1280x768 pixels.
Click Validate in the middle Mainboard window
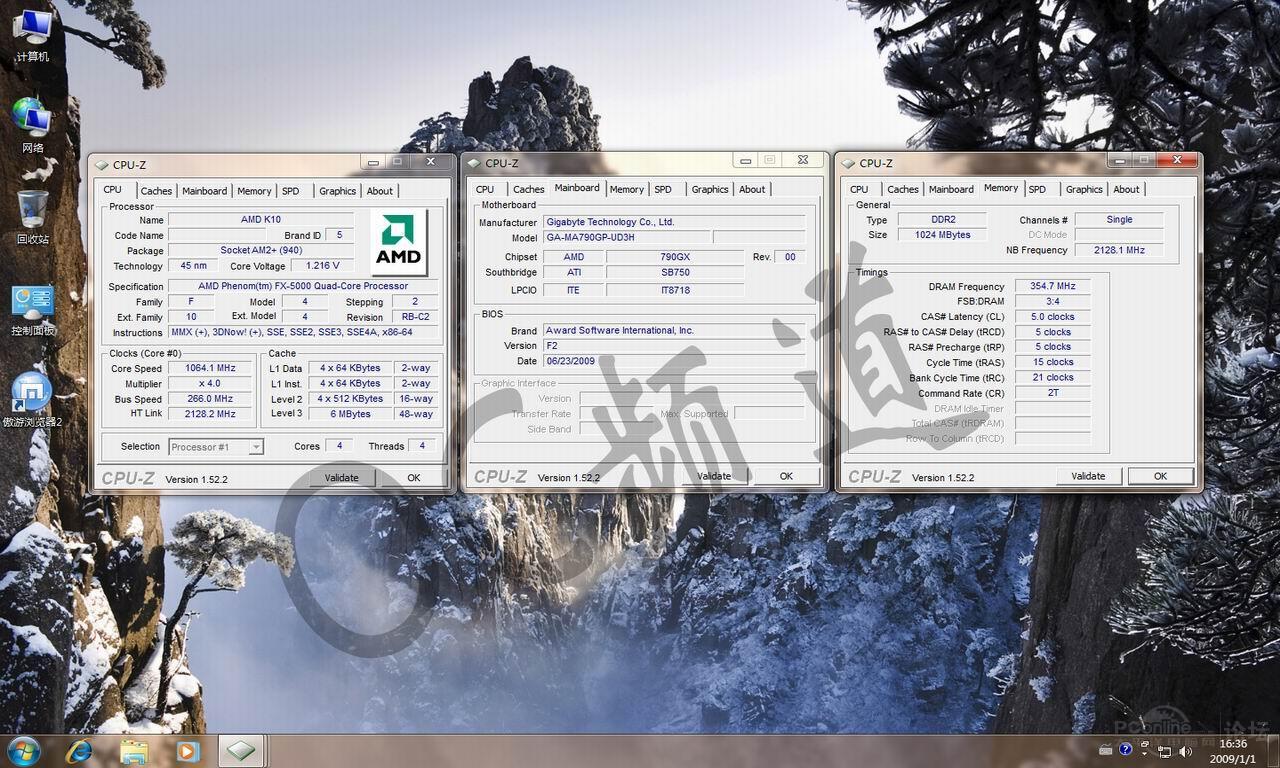pyautogui.click(x=714, y=476)
